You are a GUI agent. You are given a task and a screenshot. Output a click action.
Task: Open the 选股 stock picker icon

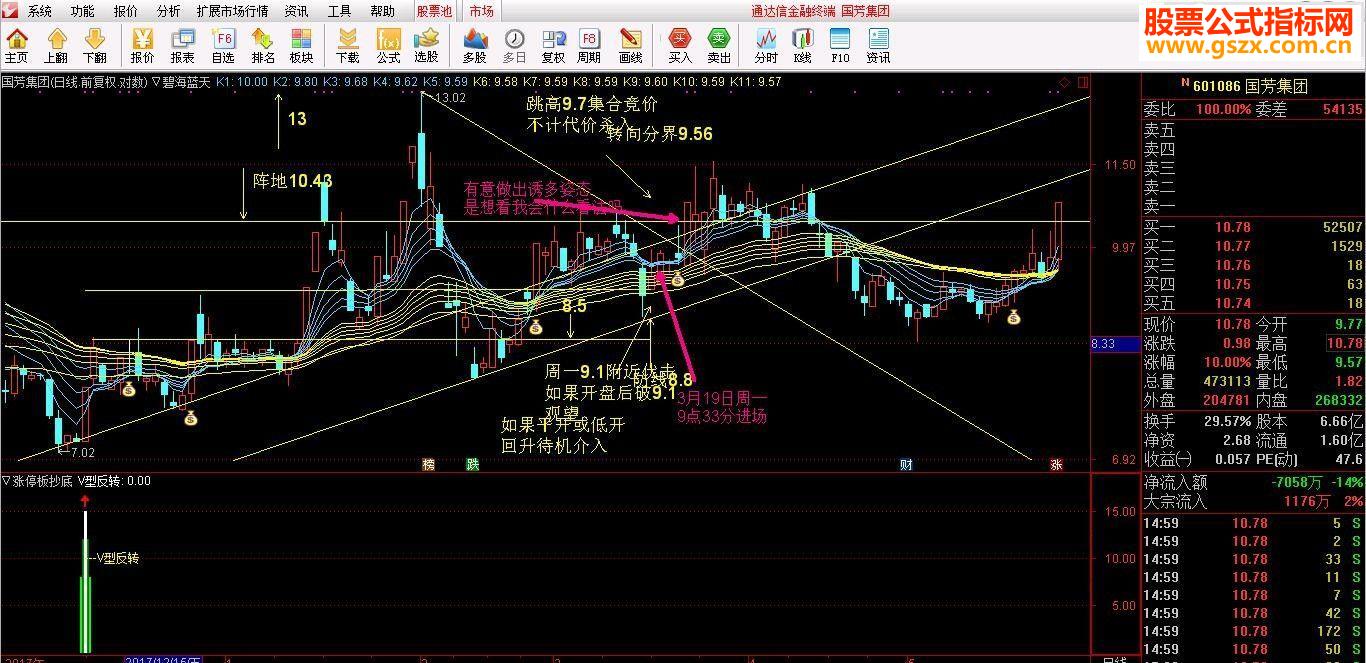pyautogui.click(x=427, y=46)
